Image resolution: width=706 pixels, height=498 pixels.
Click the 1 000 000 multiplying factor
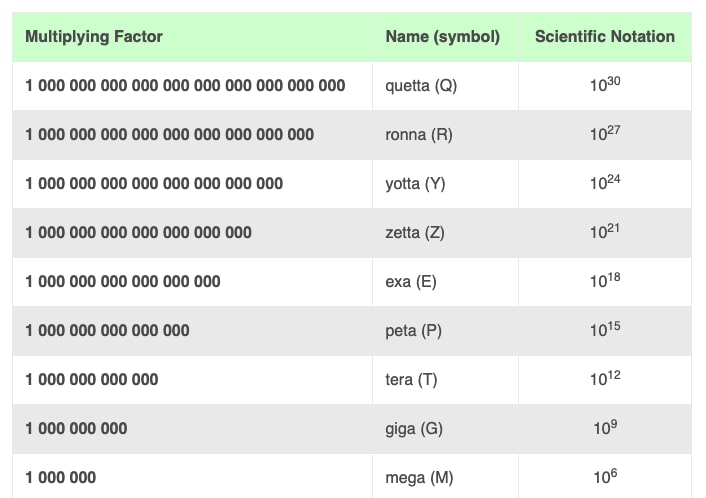(61, 478)
